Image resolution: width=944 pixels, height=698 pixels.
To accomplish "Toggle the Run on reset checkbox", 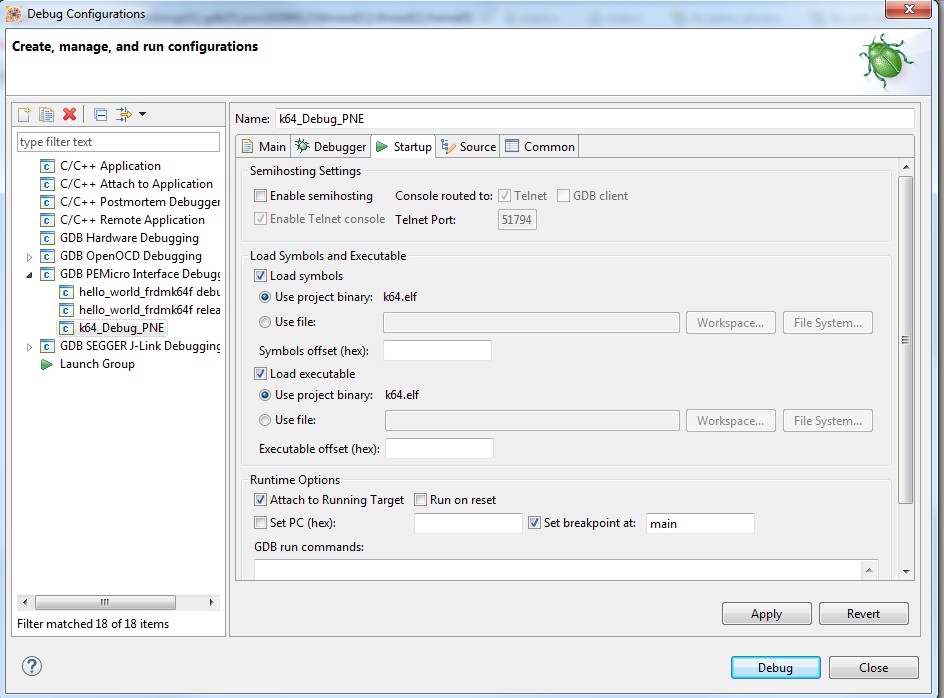I will pos(421,500).
